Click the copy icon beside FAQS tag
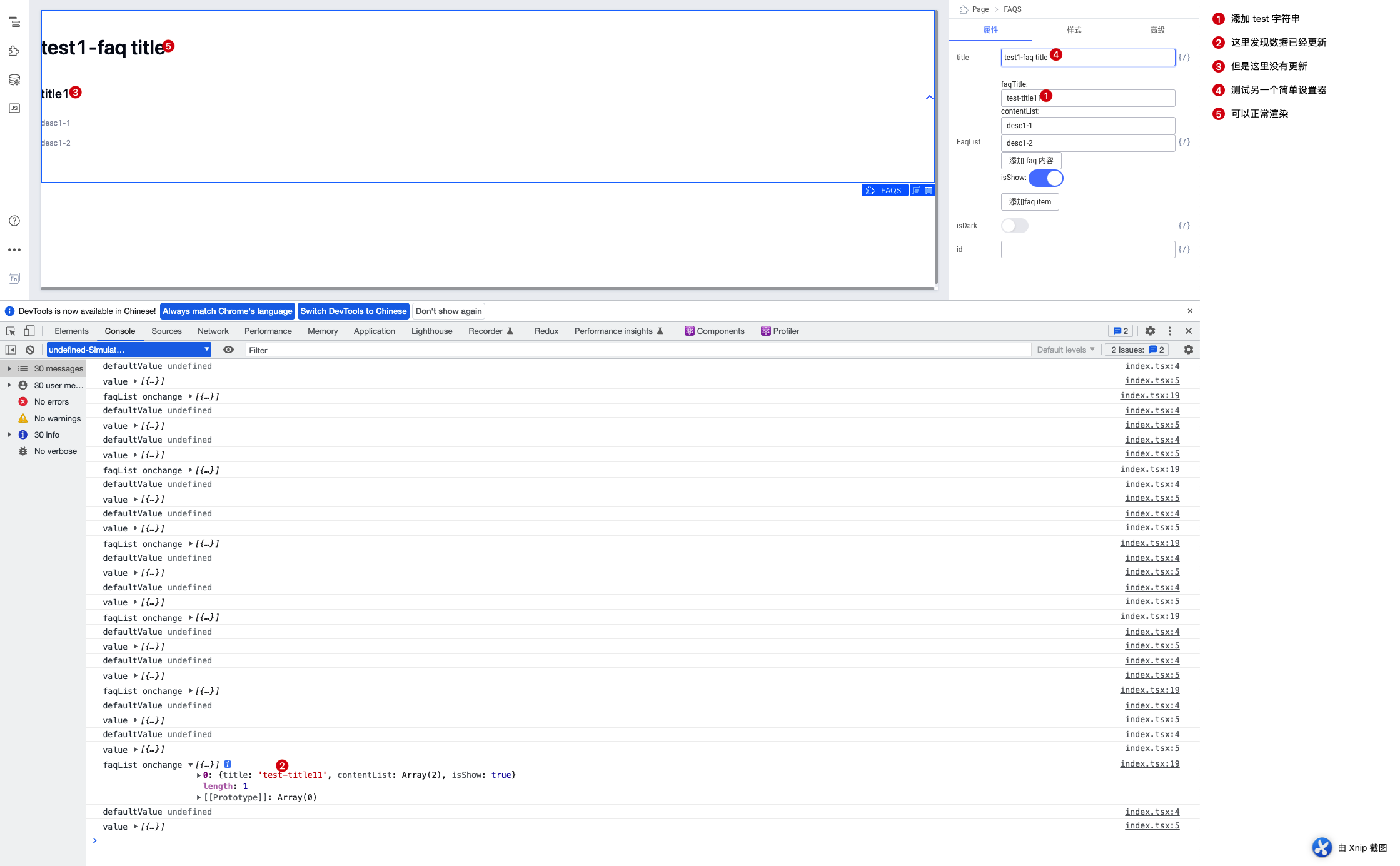The height and width of the screenshot is (866, 1400). click(x=916, y=190)
